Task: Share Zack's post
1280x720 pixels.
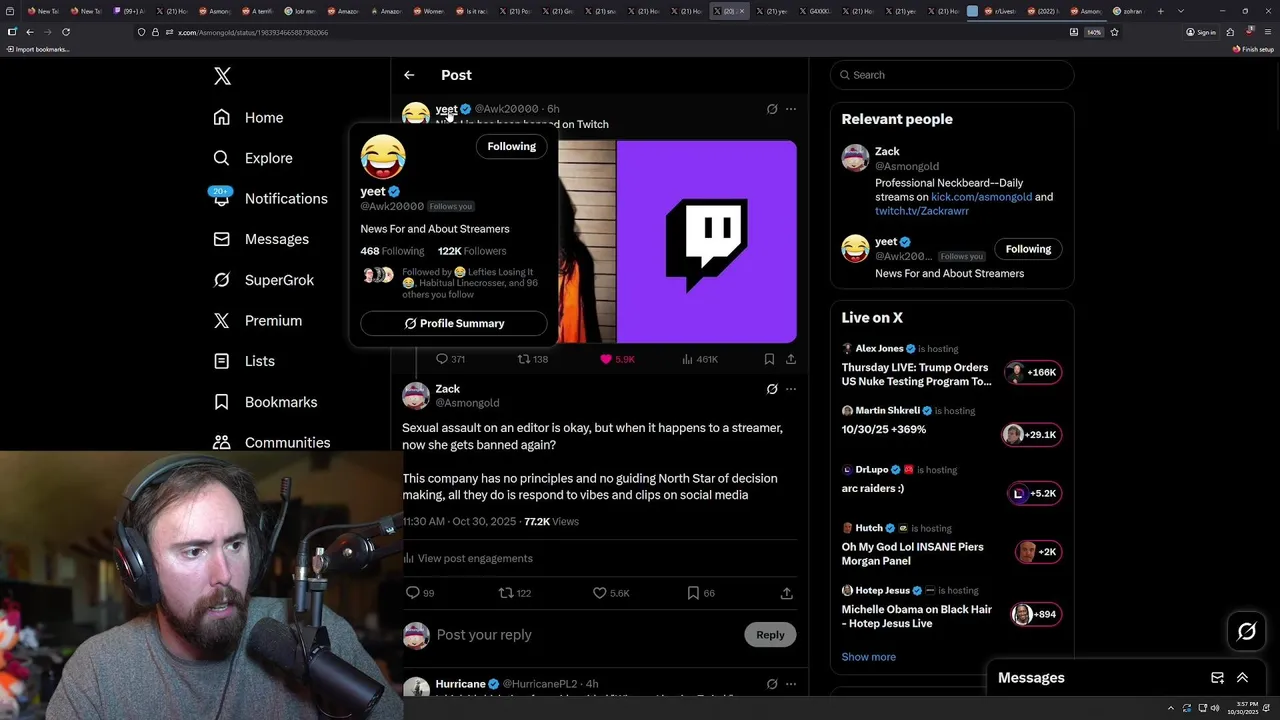Action: pos(787,593)
